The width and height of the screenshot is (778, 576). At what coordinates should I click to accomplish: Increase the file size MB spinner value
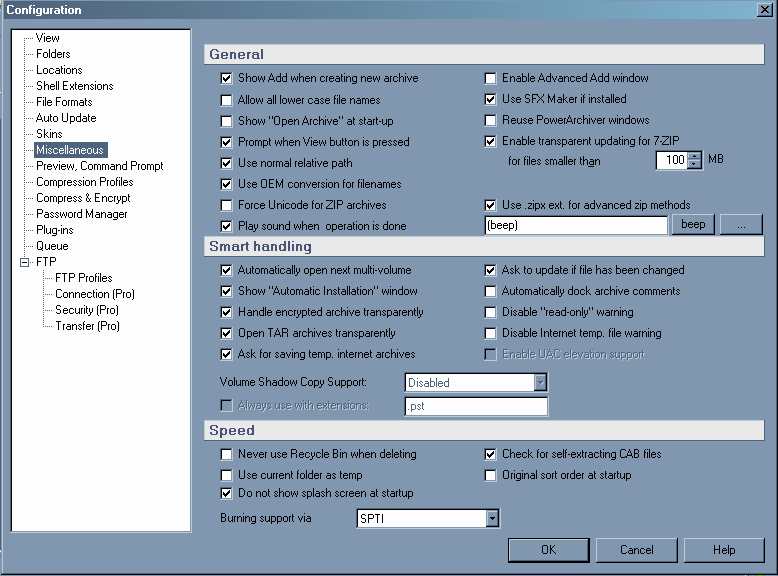click(695, 155)
